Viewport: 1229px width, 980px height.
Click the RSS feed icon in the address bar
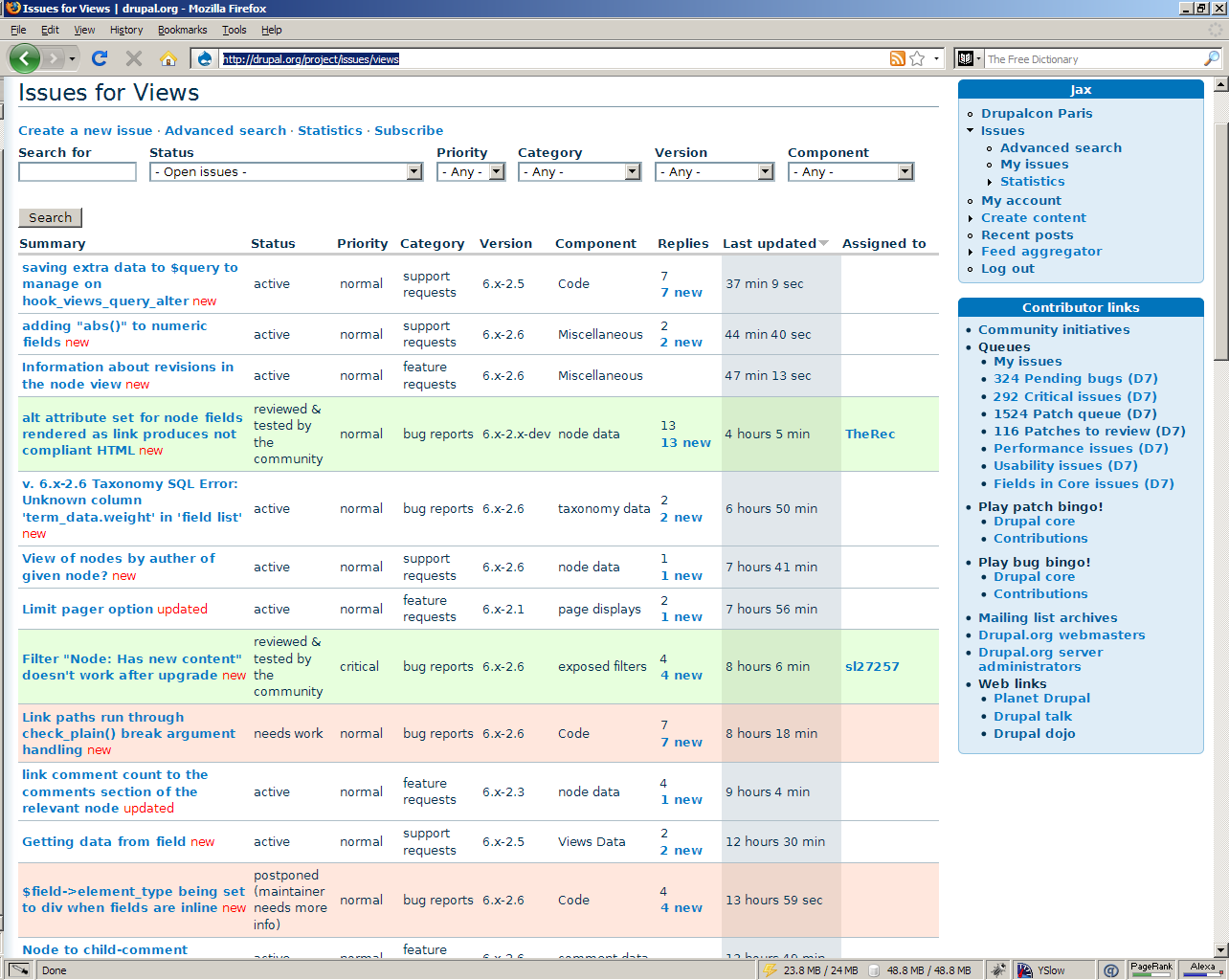pyautogui.click(x=897, y=58)
